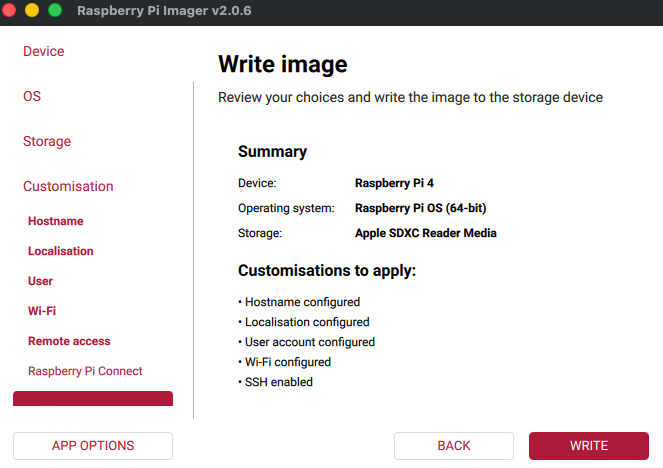The width and height of the screenshot is (663, 468).
Task: Select the OS step in sidebar
Action: coord(32,96)
